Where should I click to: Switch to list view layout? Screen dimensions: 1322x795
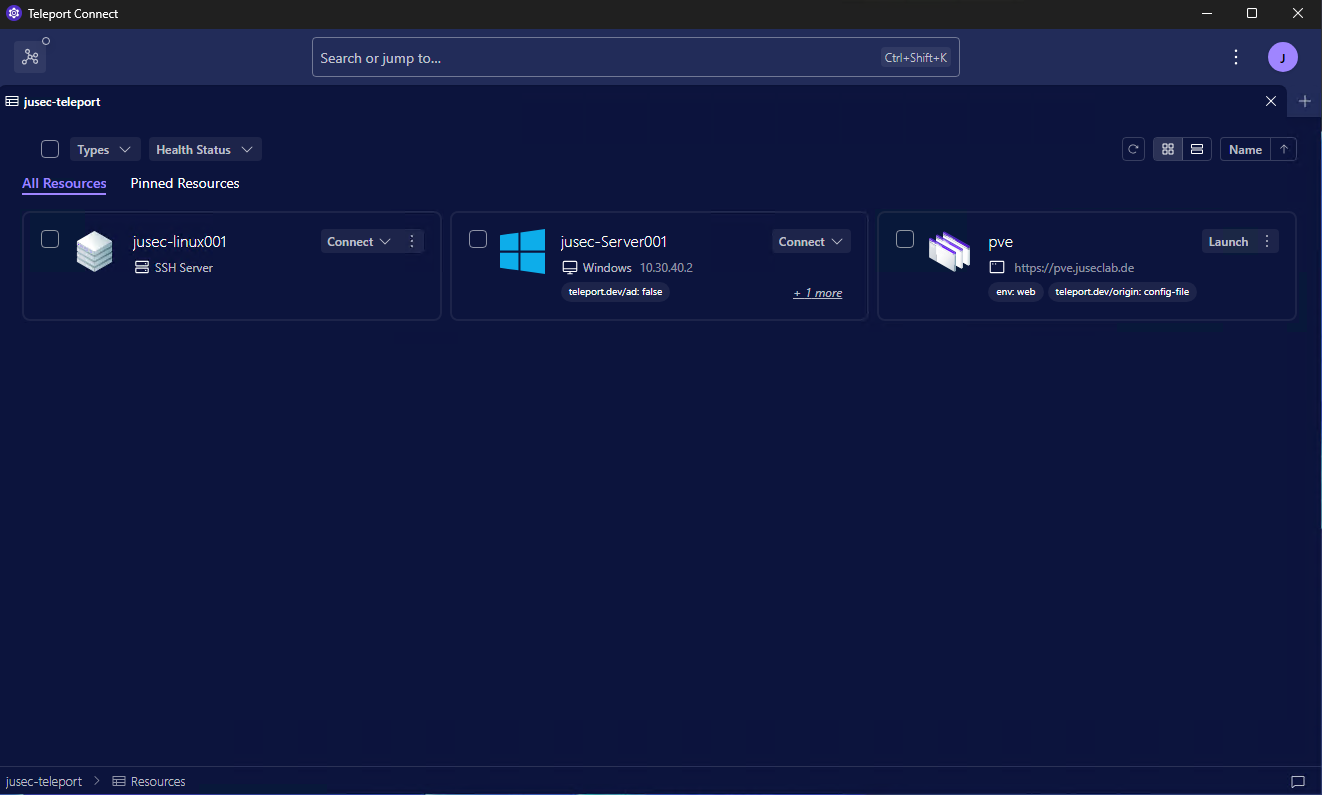click(x=1197, y=149)
